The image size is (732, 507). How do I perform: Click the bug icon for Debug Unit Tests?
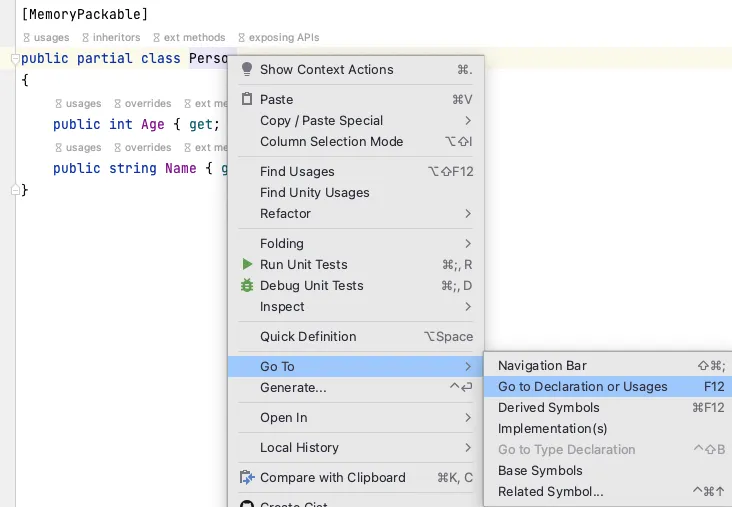tap(247, 286)
